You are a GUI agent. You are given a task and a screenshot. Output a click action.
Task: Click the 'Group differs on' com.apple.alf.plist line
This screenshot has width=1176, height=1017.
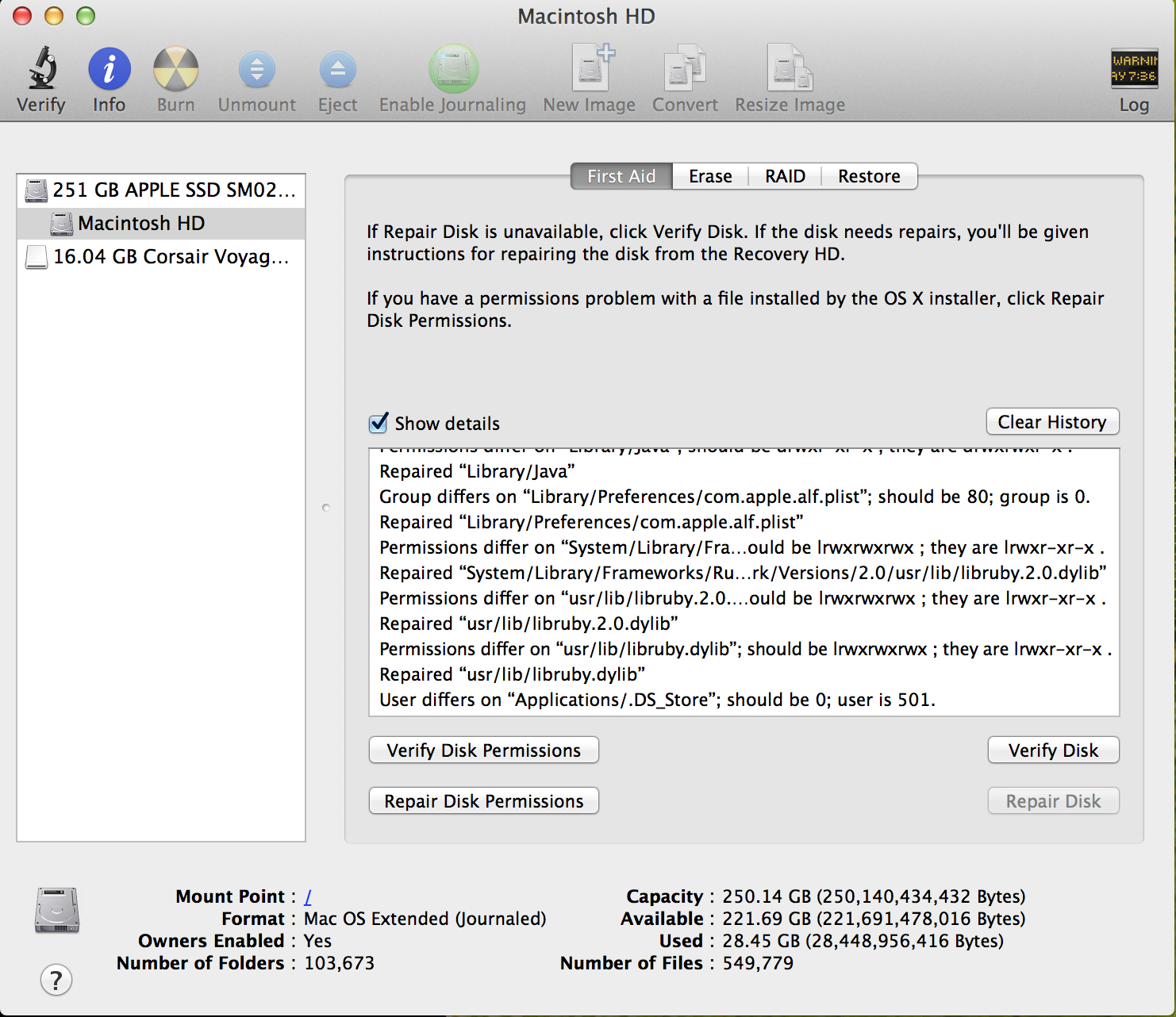pyautogui.click(x=735, y=497)
